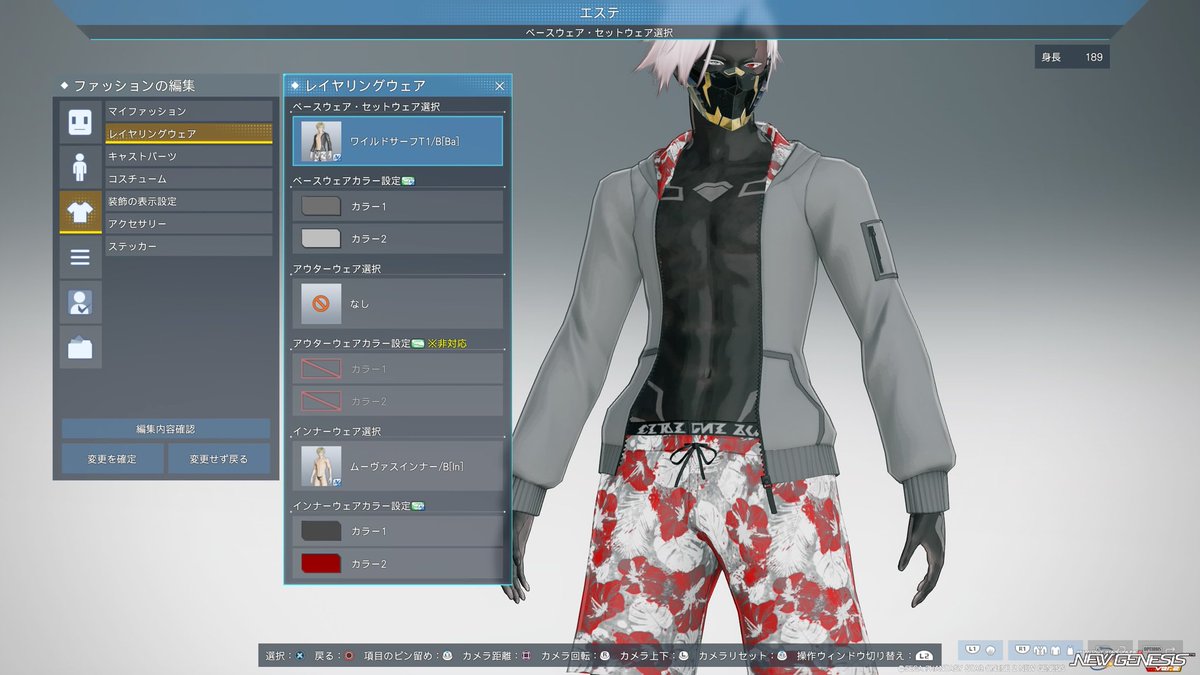
Task: Click the エステ title header
Action: tap(600, 11)
